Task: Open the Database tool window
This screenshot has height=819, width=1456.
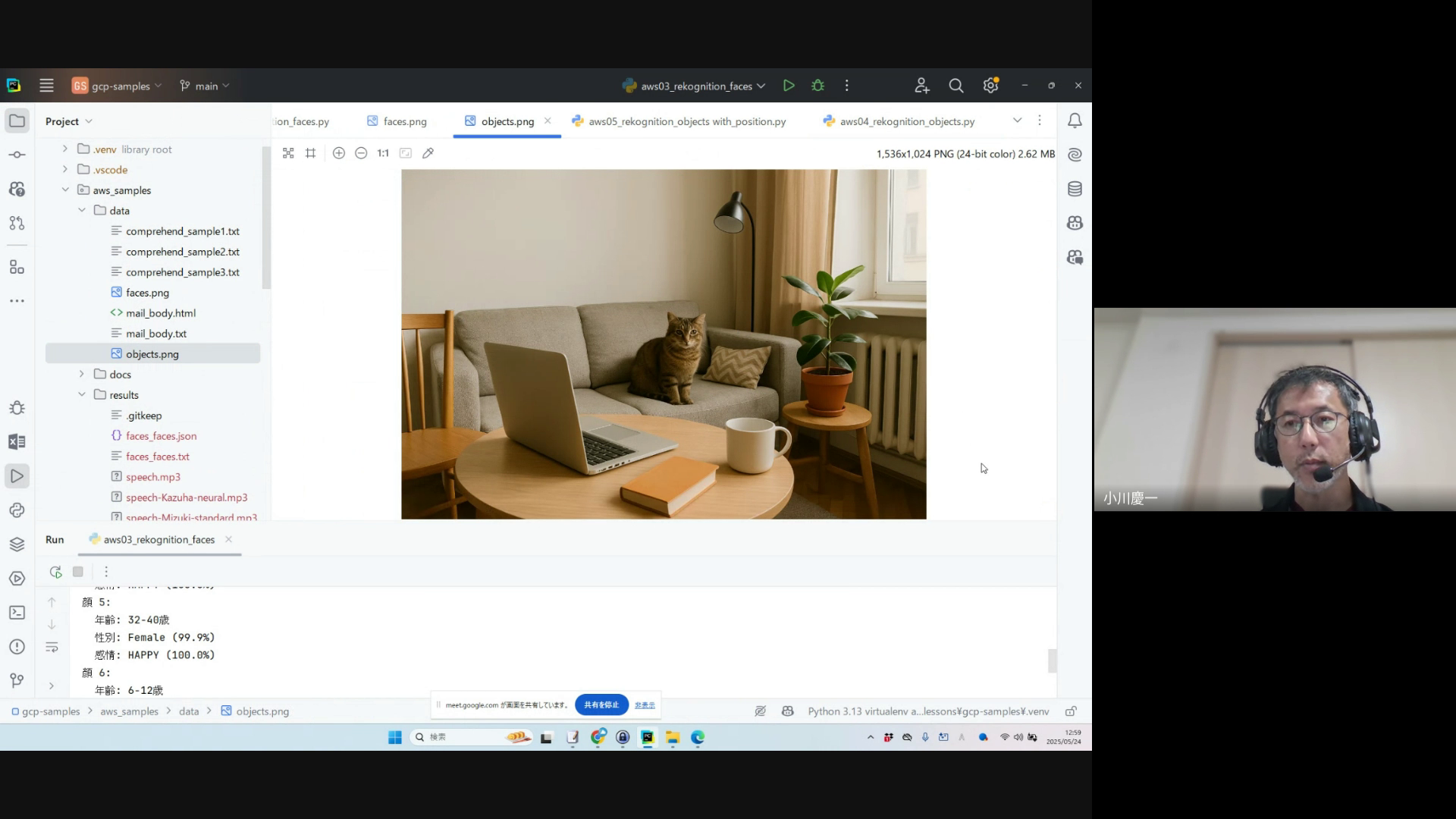Action: pos(1075,189)
